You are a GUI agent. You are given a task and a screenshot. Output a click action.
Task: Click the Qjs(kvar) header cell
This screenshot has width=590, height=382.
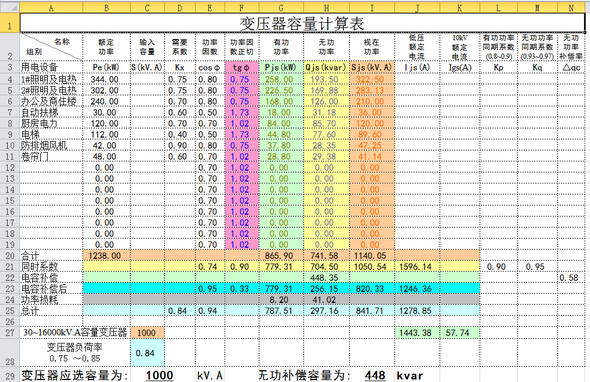[x=326, y=67]
